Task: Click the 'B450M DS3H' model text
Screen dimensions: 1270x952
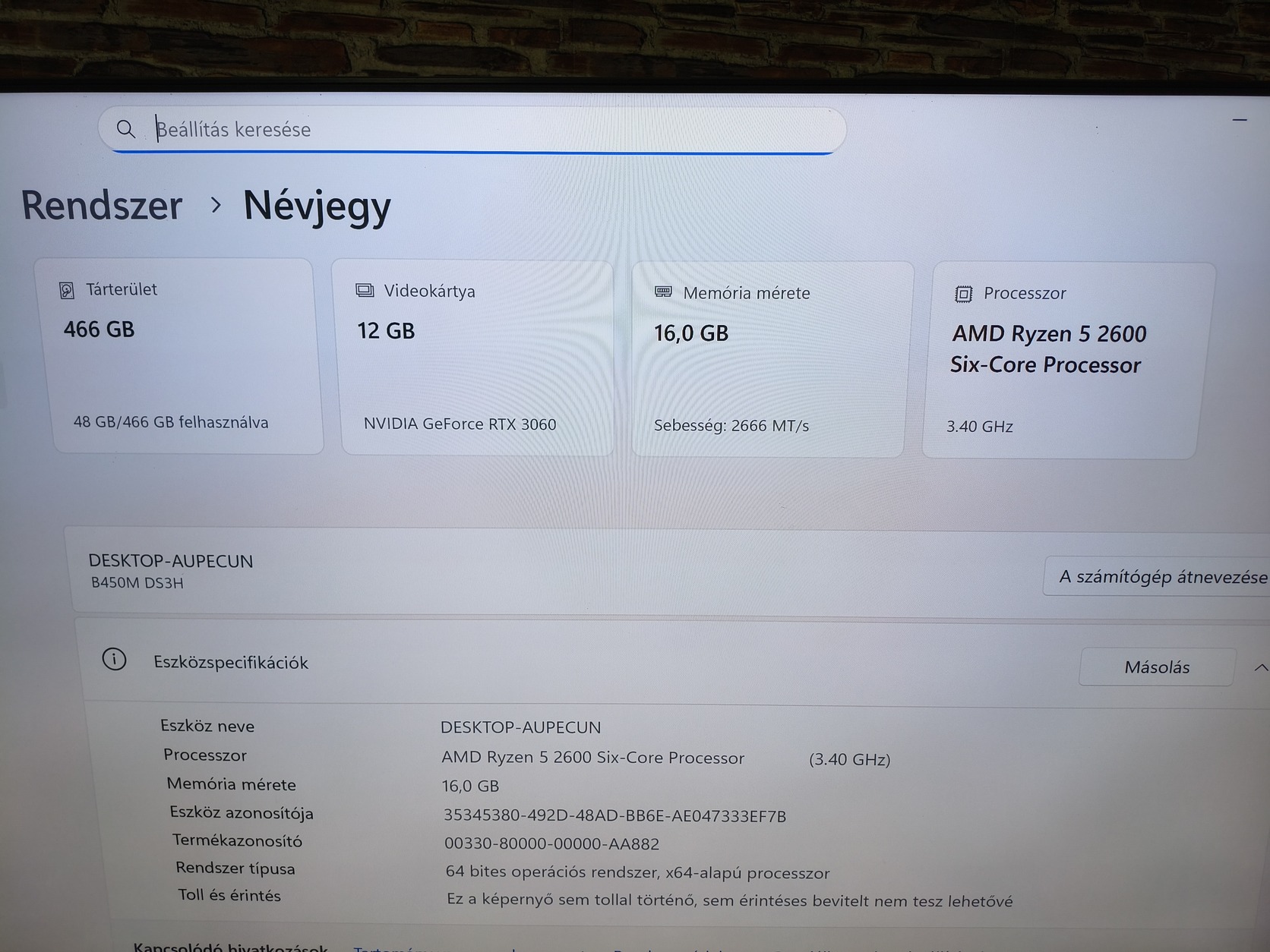Action: pos(137,583)
